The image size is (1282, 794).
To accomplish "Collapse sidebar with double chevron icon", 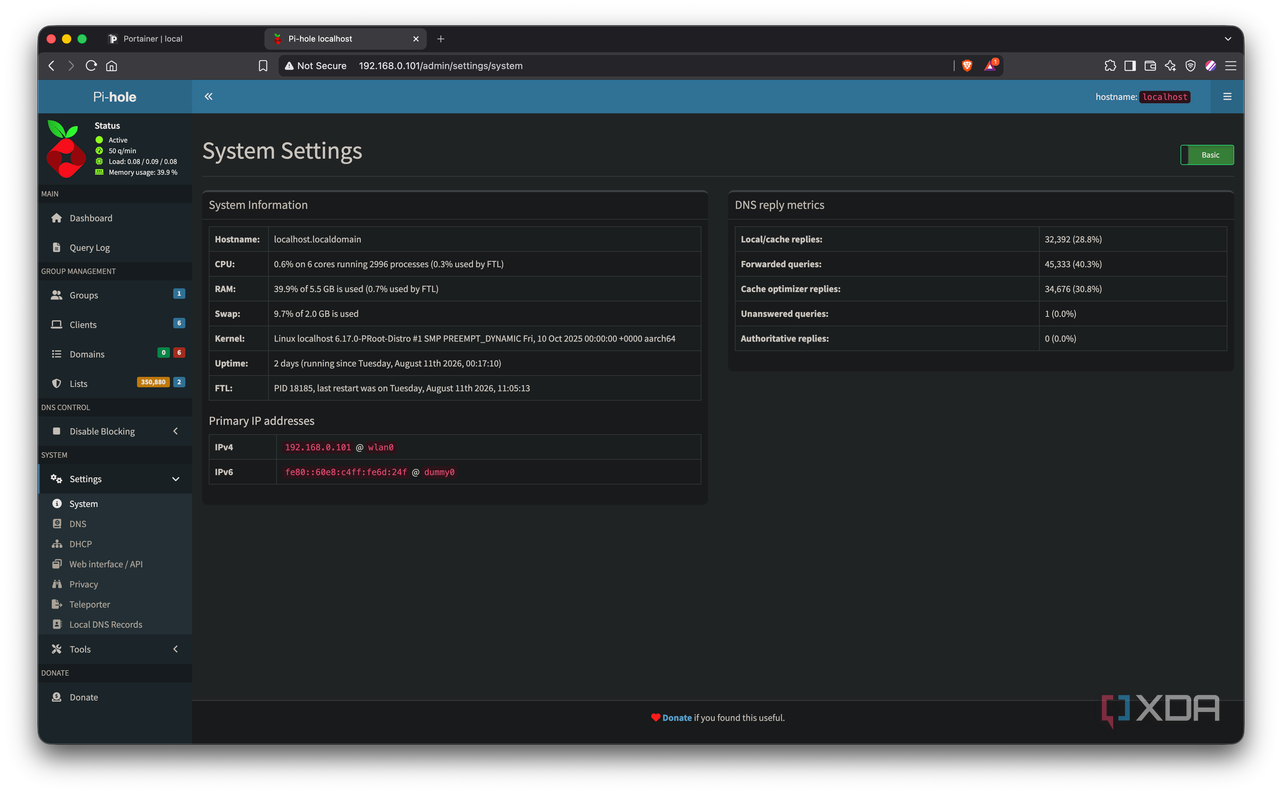I will pyautogui.click(x=208, y=97).
